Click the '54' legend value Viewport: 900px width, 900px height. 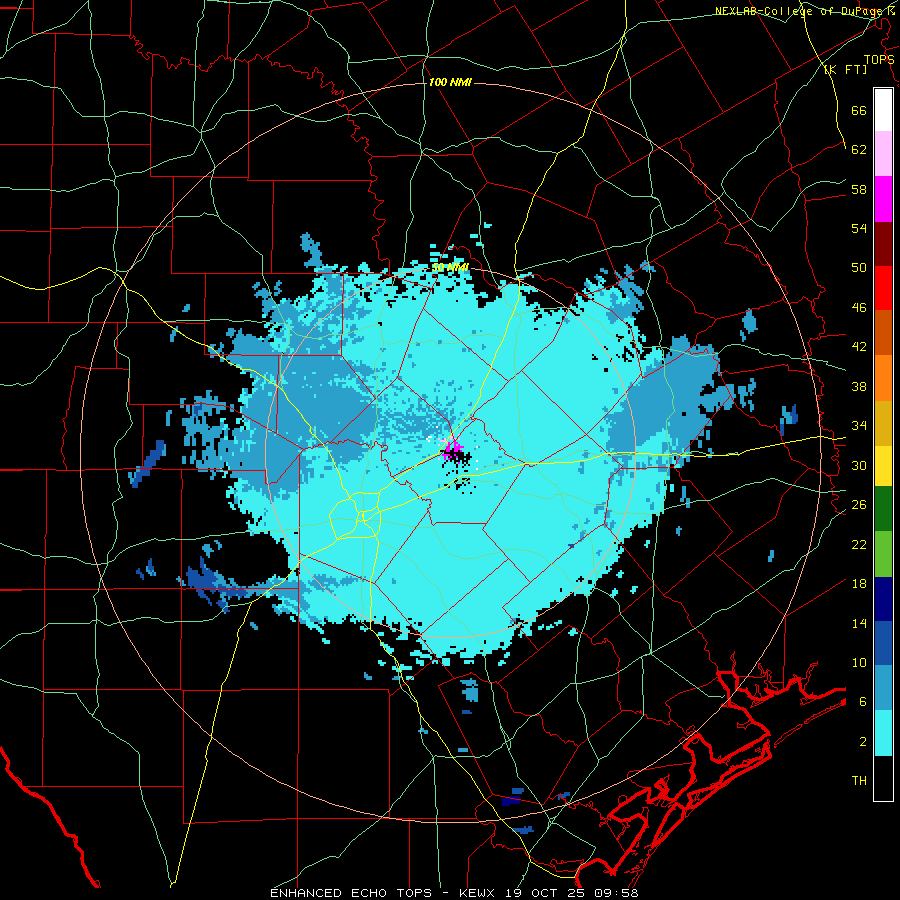coord(859,228)
